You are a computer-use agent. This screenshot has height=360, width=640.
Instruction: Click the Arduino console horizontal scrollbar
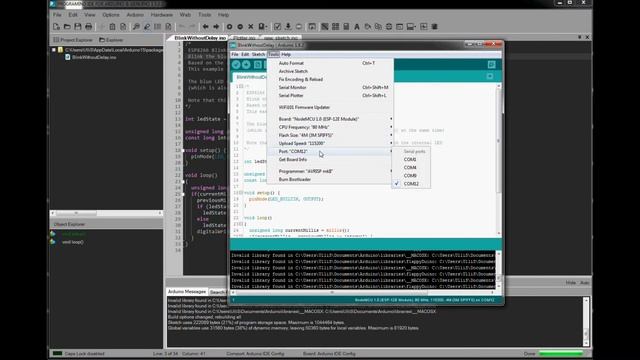363,292
